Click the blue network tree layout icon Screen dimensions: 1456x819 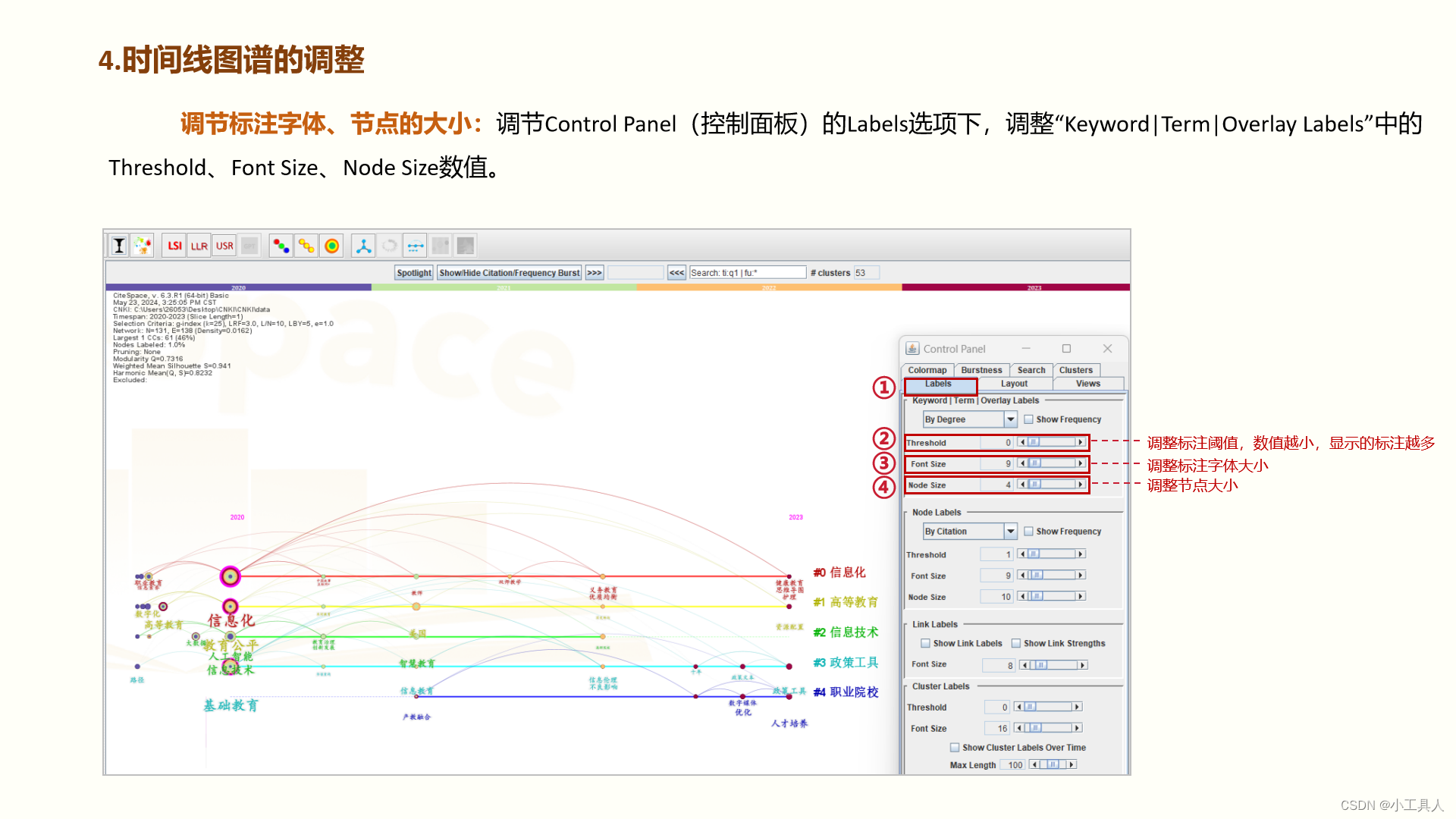(x=364, y=246)
